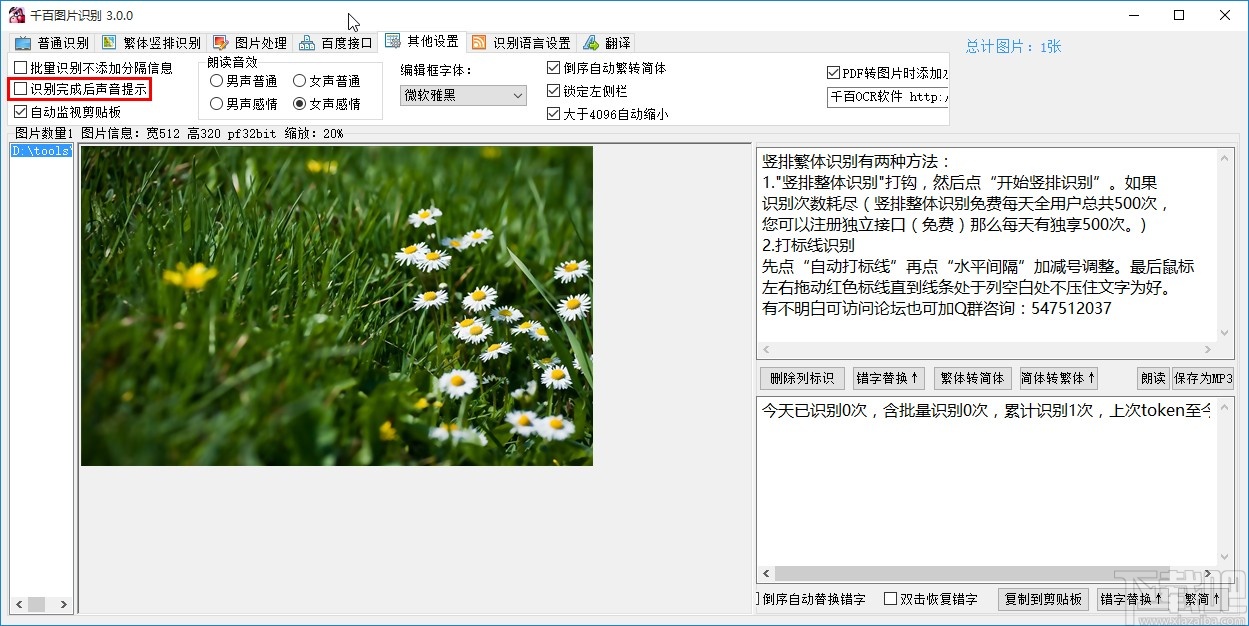Switch to the 其他设置 tab
1249x626 pixels.
coord(422,42)
